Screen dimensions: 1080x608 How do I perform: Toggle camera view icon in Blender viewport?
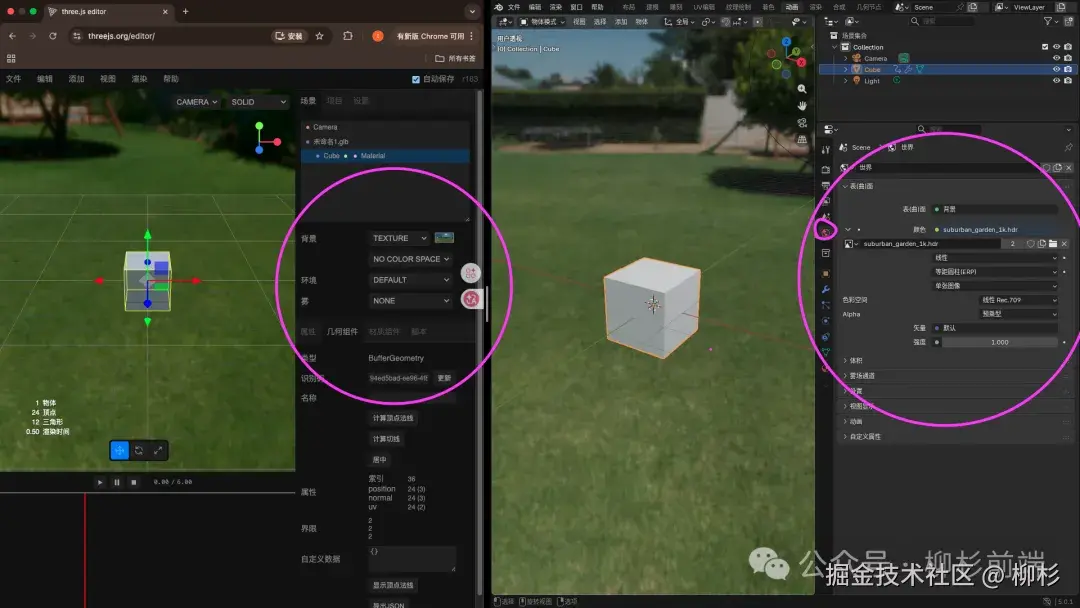(x=802, y=123)
